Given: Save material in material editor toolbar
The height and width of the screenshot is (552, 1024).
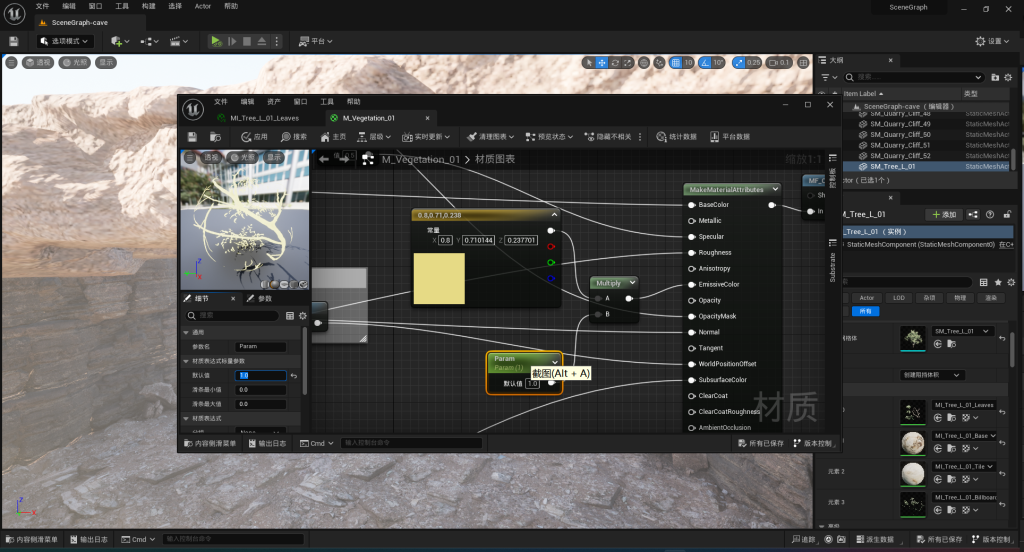Looking at the screenshot, I should pos(192,137).
